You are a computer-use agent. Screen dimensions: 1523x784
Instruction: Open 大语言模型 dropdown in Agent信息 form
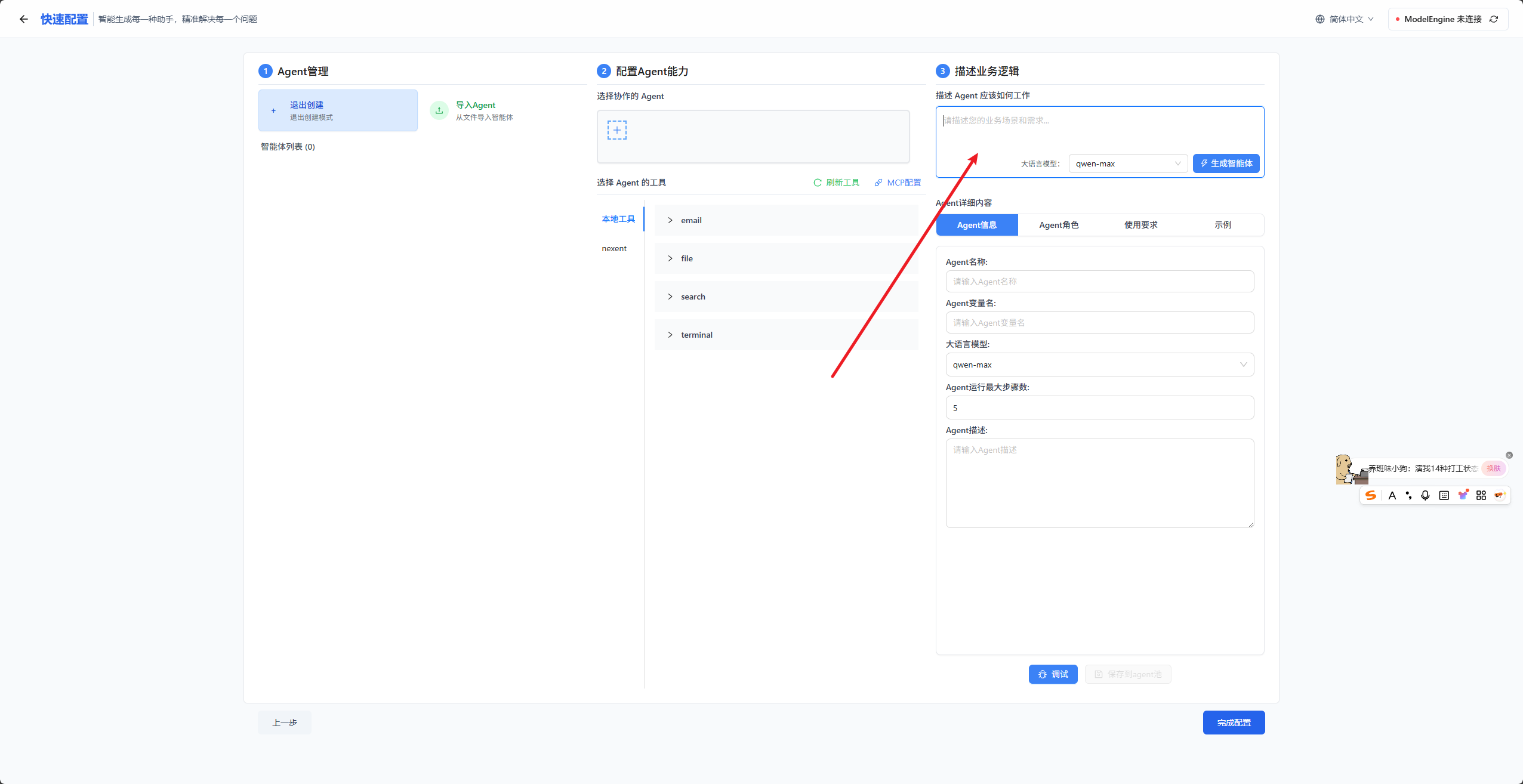1099,365
